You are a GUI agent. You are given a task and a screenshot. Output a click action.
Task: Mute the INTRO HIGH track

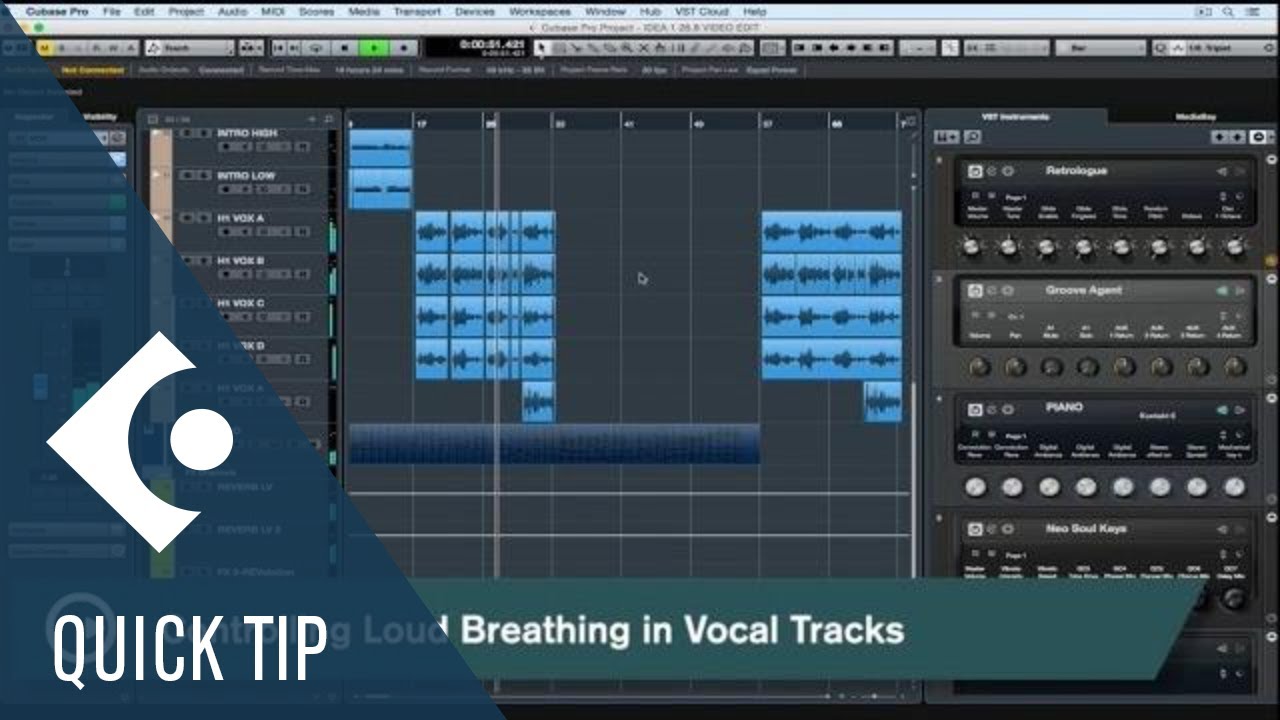tap(186, 133)
